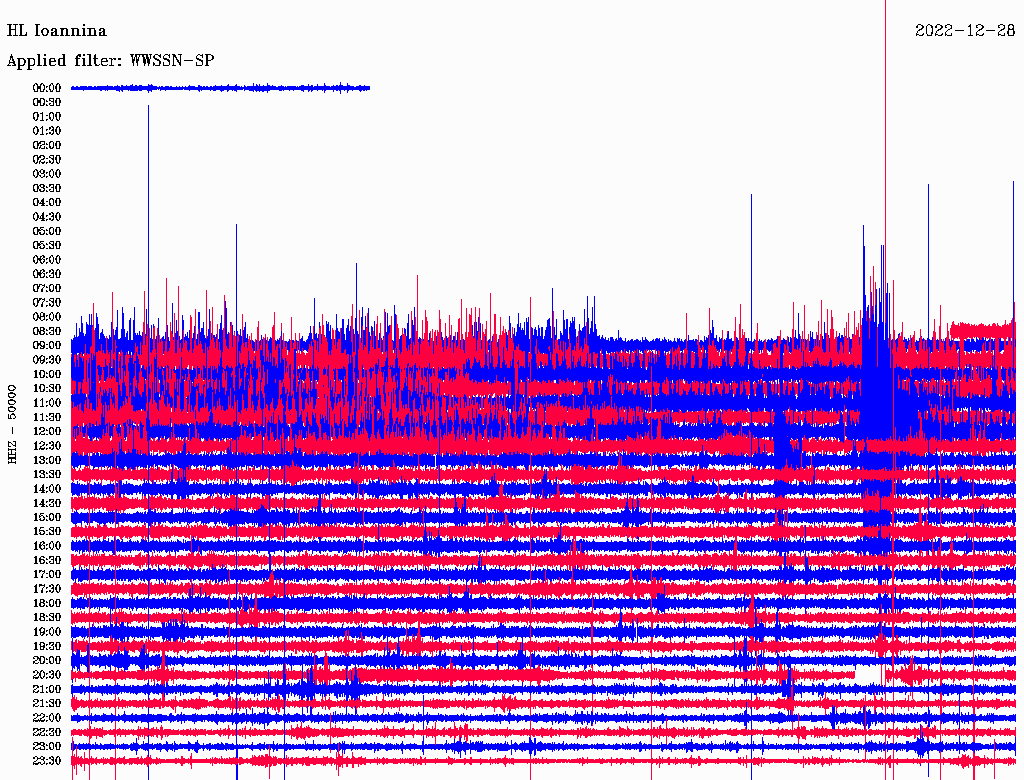The height and width of the screenshot is (780, 1024).
Task: Click the vertical axis label 'HHZ - 50000'
Action: point(12,425)
